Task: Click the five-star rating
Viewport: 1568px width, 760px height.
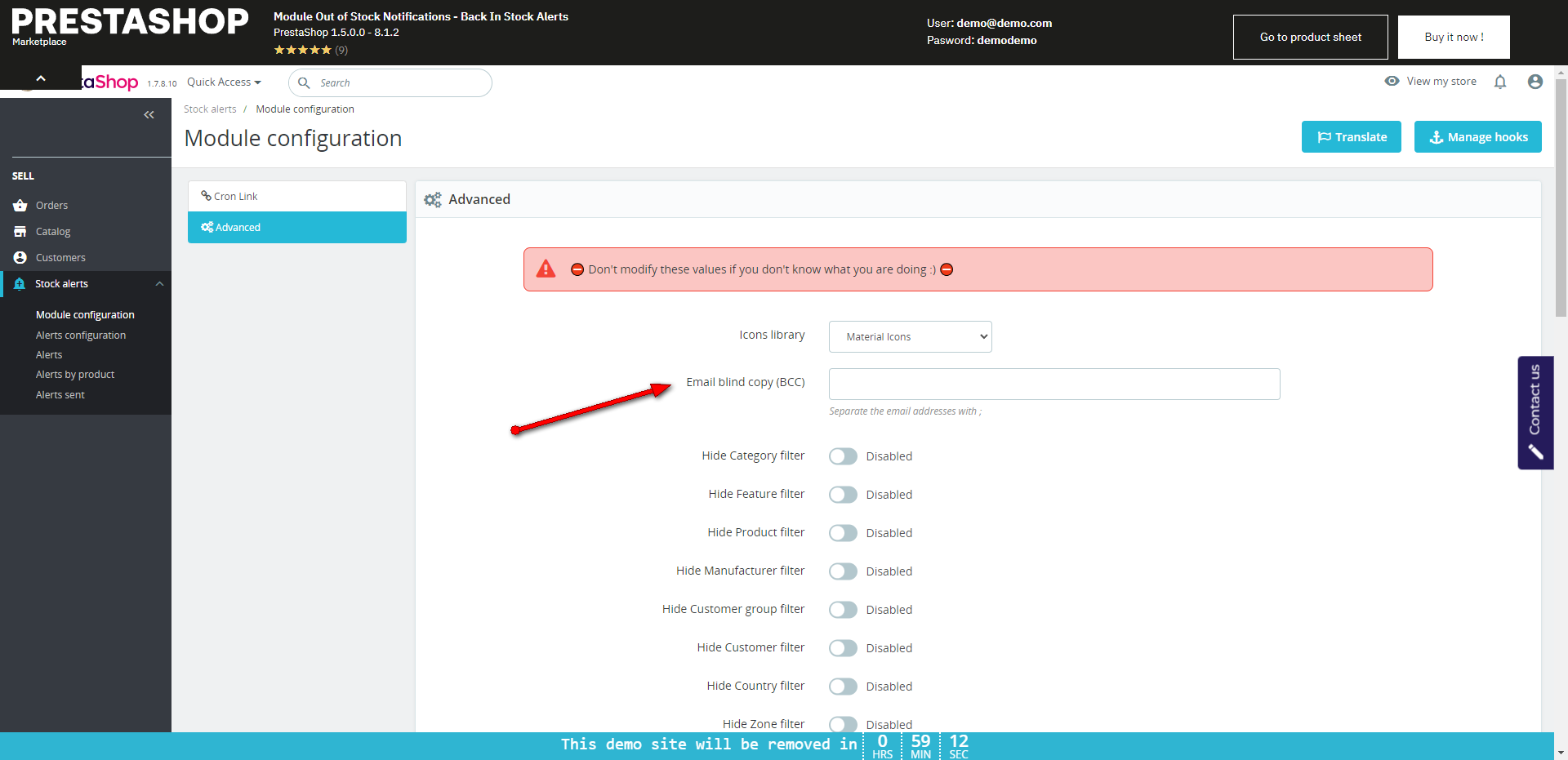Action: tap(302, 50)
